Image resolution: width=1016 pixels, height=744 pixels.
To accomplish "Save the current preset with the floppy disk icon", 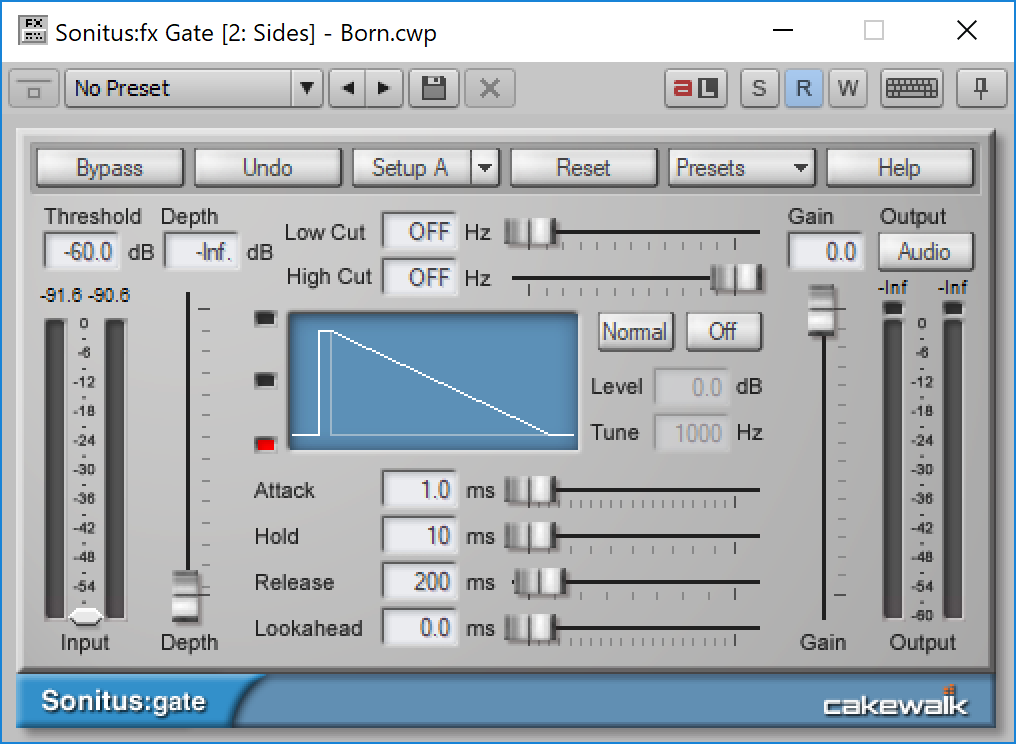I will 433,88.
